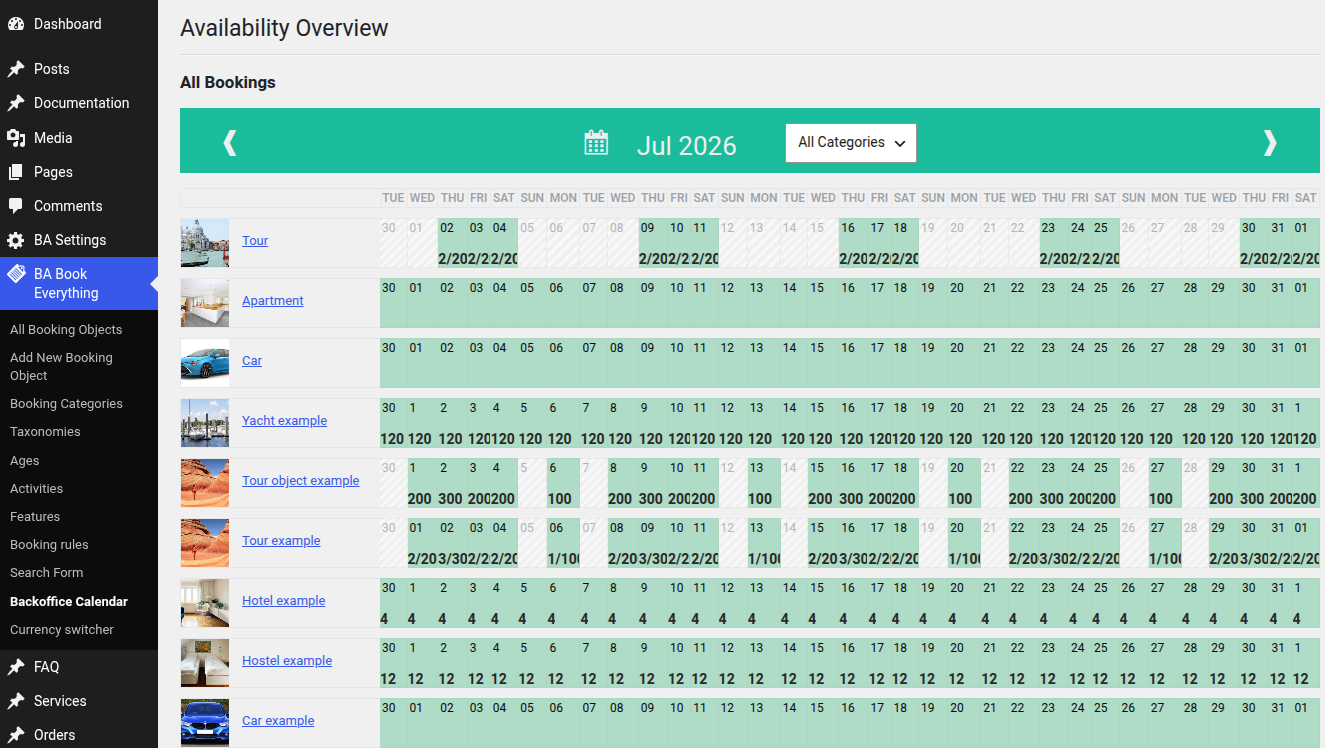Click the Media library icon in sidebar
The width and height of the screenshot is (1325, 748).
pyautogui.click(x=16, y=138)
